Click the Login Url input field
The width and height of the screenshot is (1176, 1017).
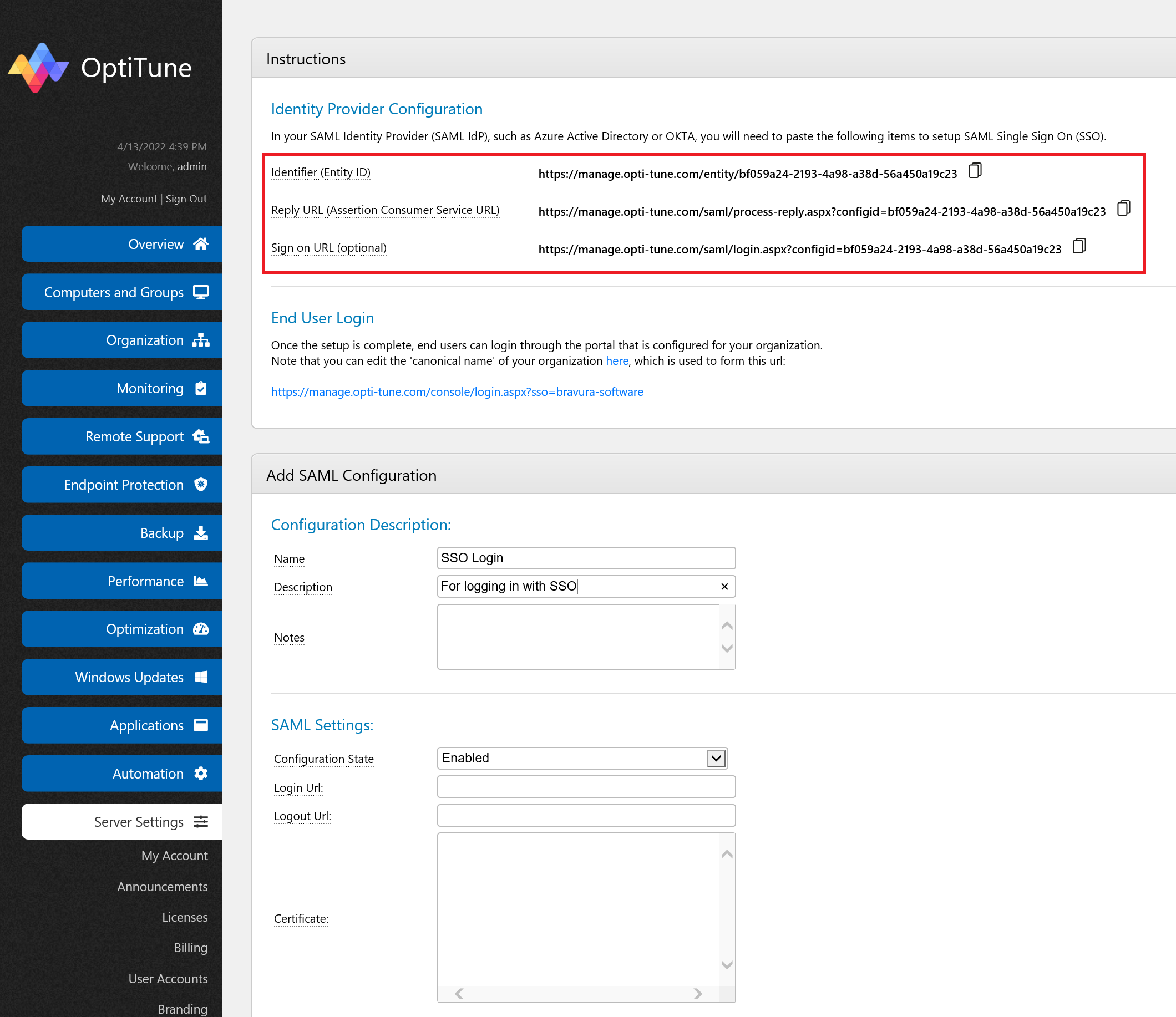(586, 787)
